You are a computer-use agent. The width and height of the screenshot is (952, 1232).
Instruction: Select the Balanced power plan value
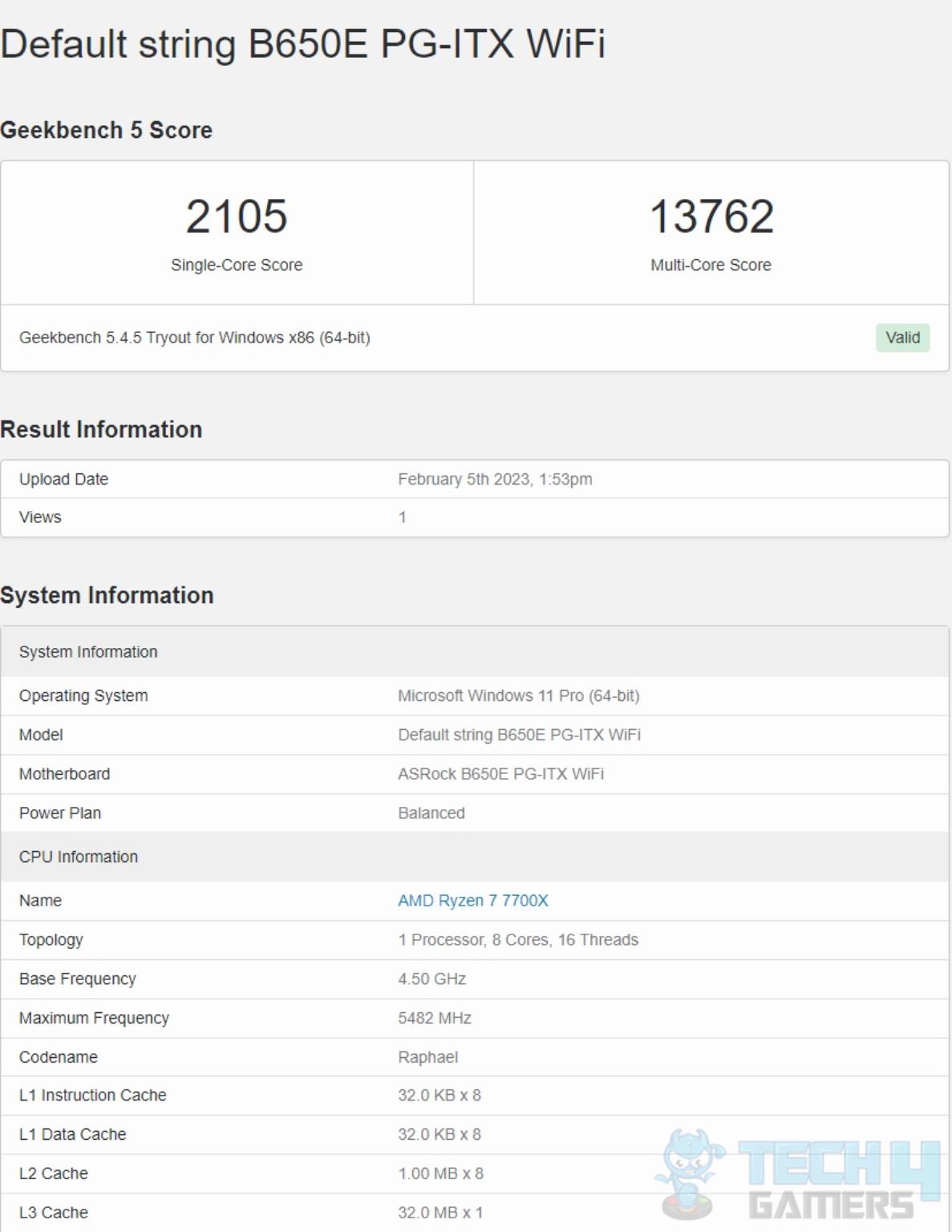(x=431, y=813)
